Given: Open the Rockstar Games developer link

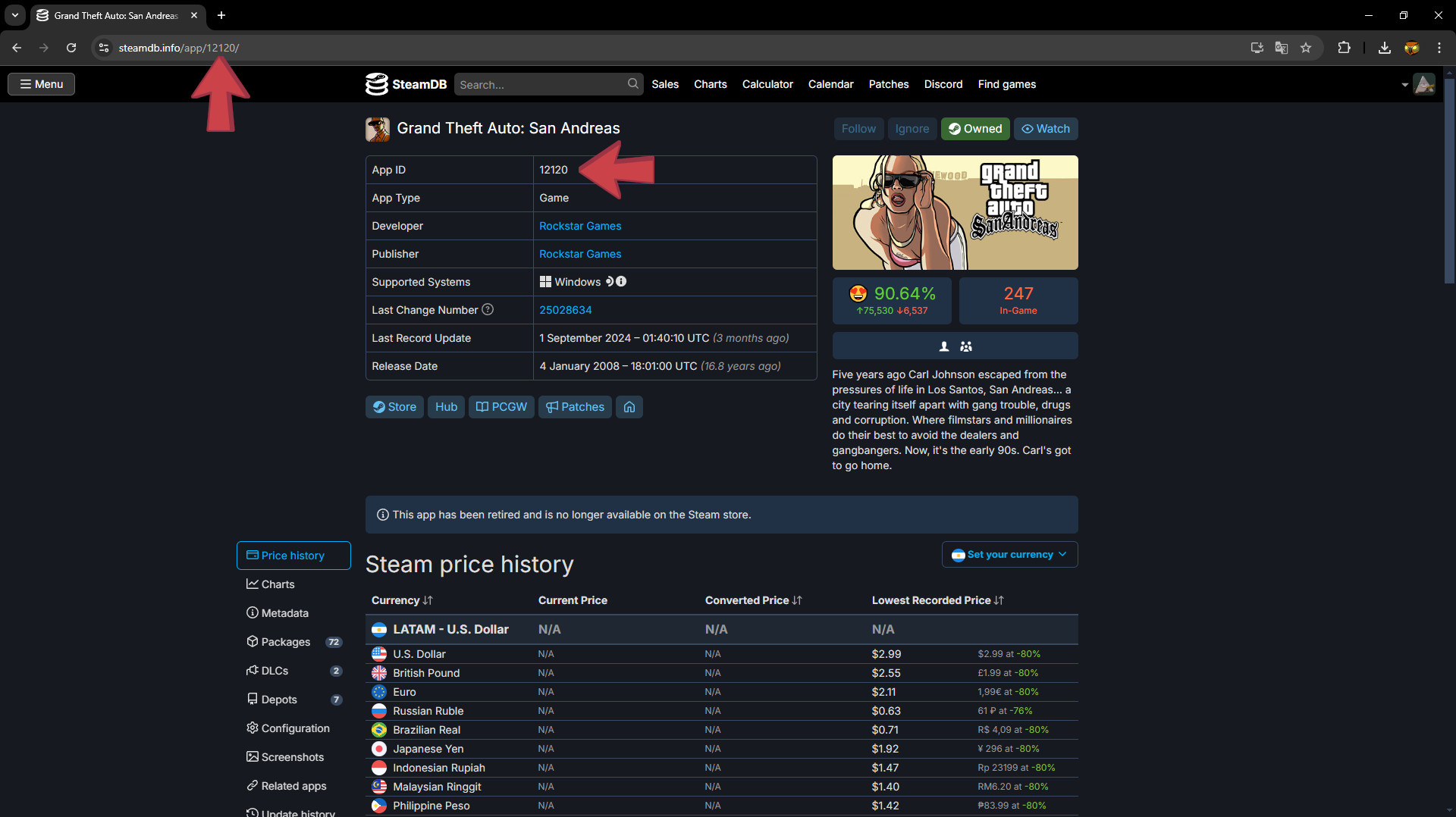Looking at the screenshot, I should coord(580,226).
